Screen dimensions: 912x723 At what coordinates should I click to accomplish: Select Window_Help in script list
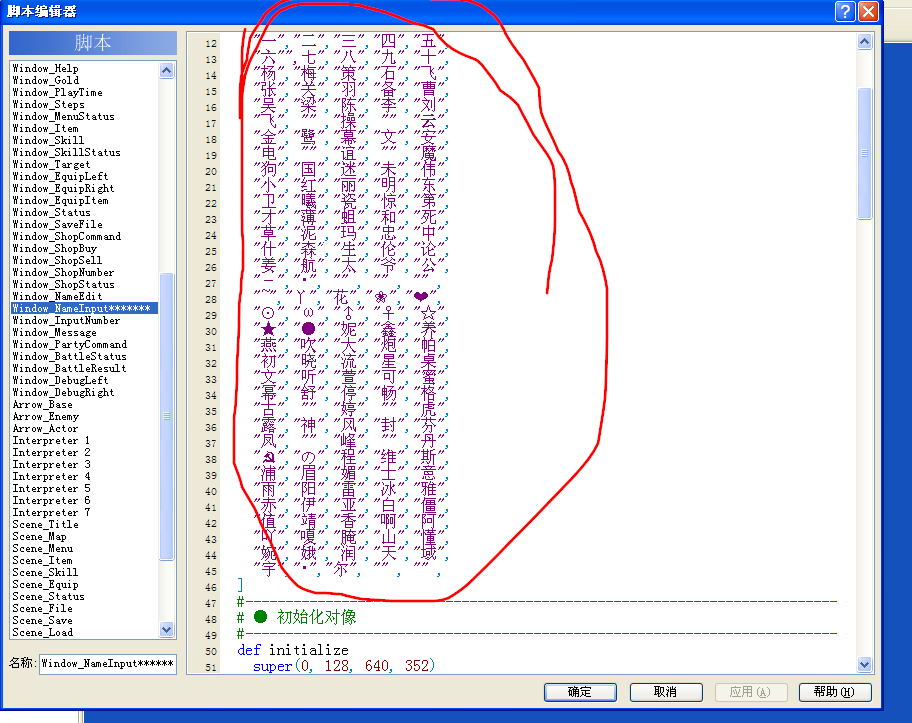pos(45,68)
